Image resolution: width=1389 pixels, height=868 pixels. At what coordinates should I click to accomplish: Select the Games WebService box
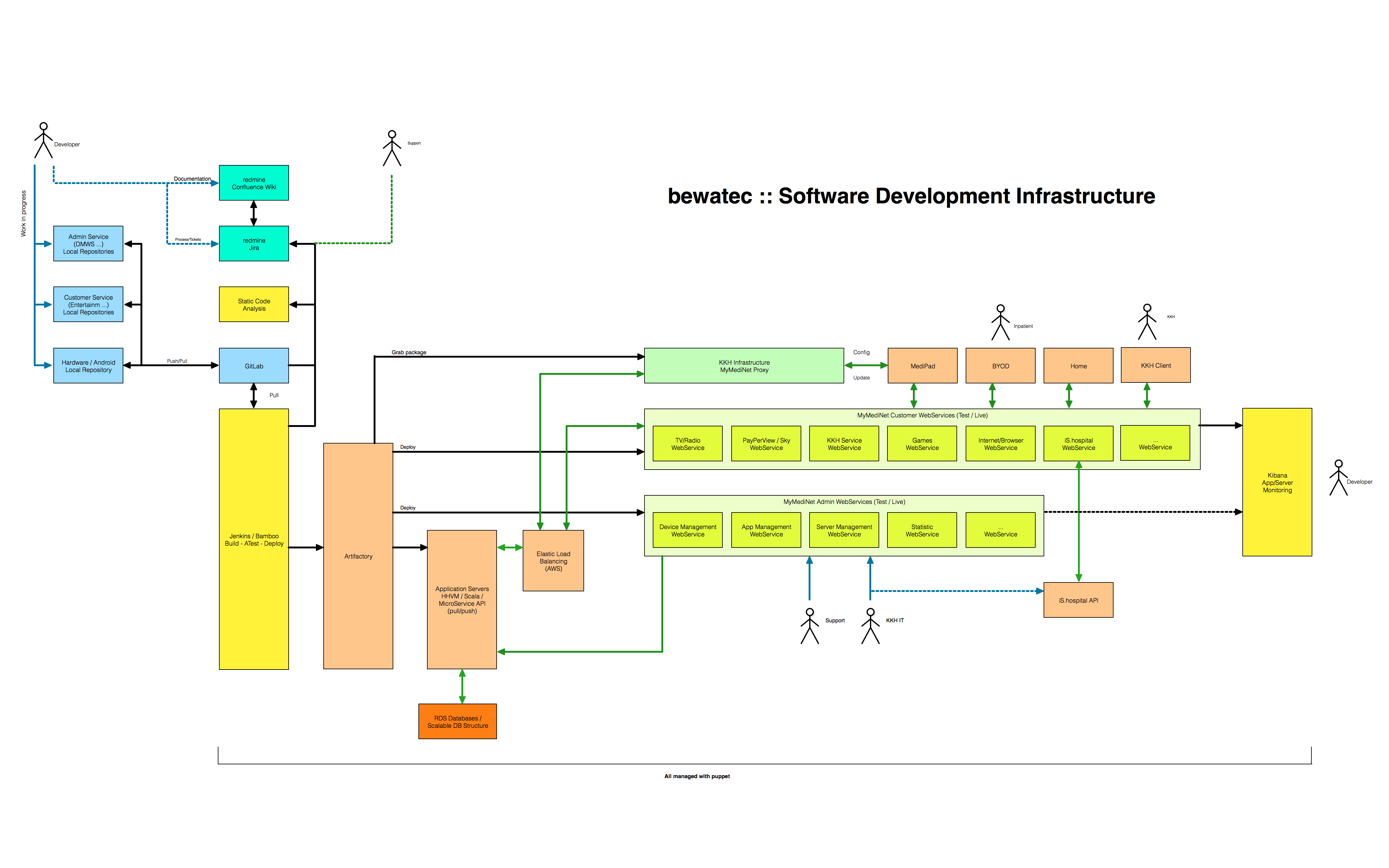[922, 444]
